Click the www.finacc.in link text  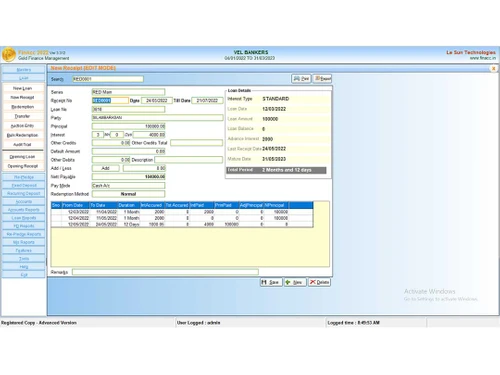pyautogui.click(x=483, y=58)
